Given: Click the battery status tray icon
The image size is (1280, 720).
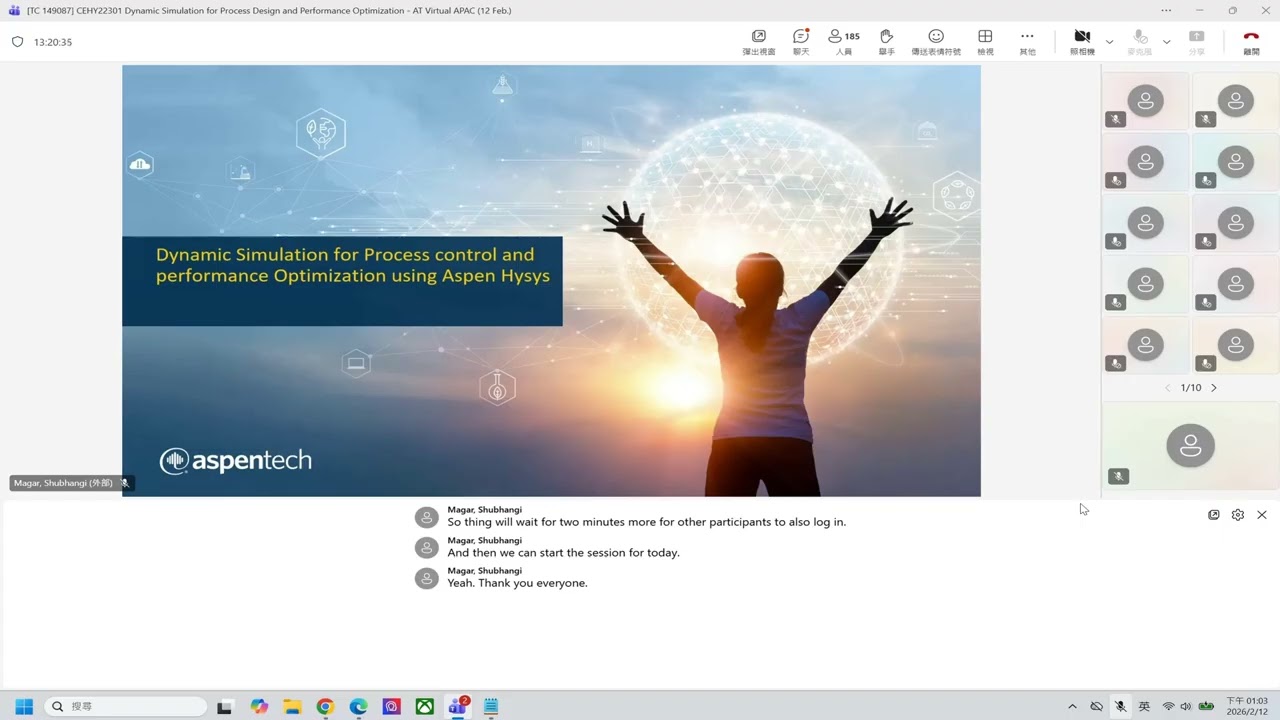Looking at the screenshot, I should point(1207,707).
